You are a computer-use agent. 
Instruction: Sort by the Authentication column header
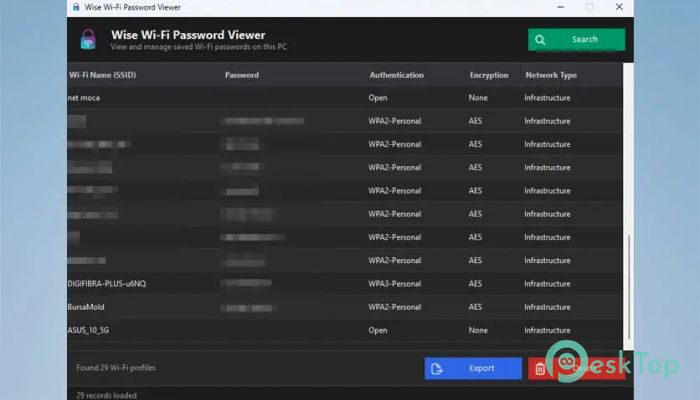click(x=396, y=75)
